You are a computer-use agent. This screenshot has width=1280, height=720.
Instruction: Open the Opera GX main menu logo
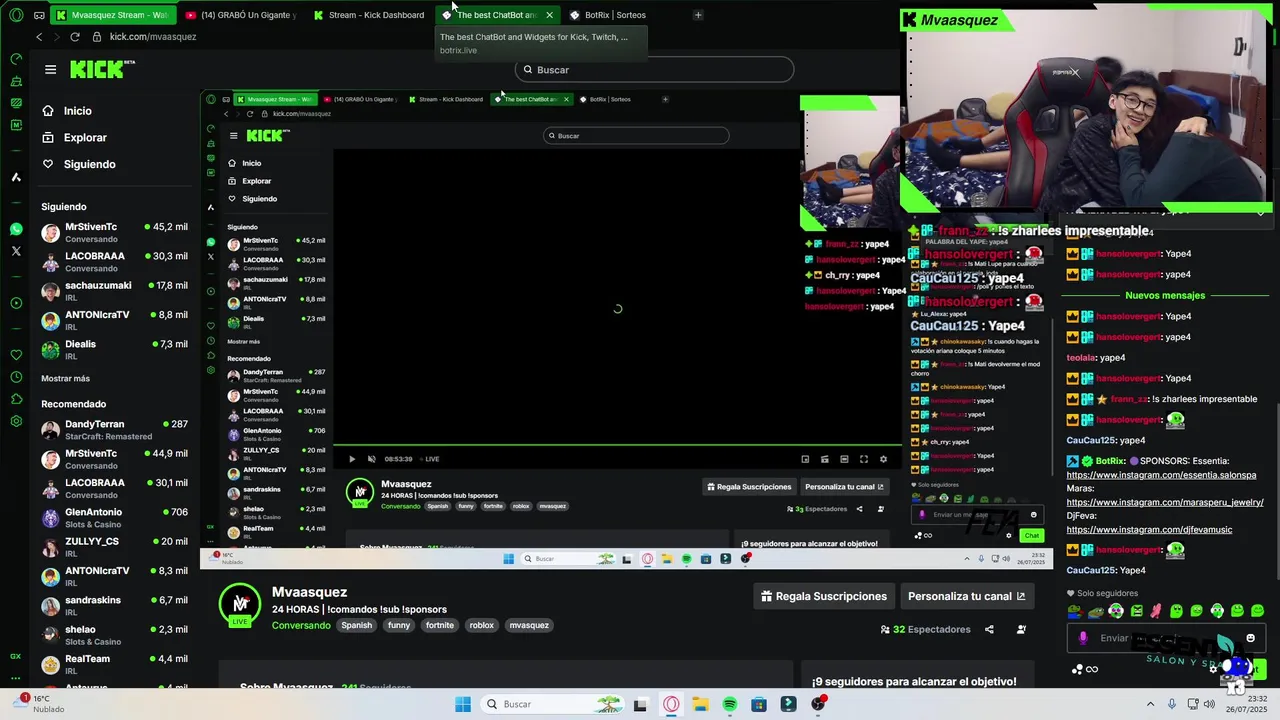click(x=16, y=15)
